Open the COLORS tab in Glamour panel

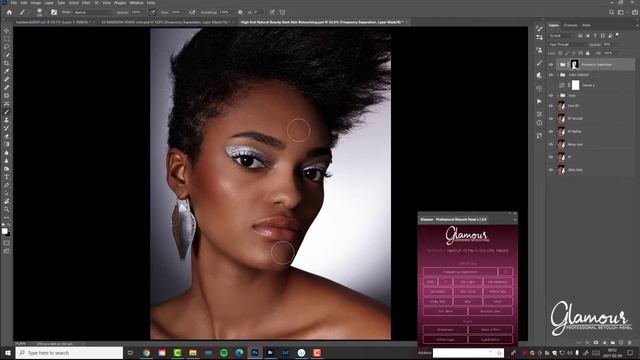coord(487,251)
